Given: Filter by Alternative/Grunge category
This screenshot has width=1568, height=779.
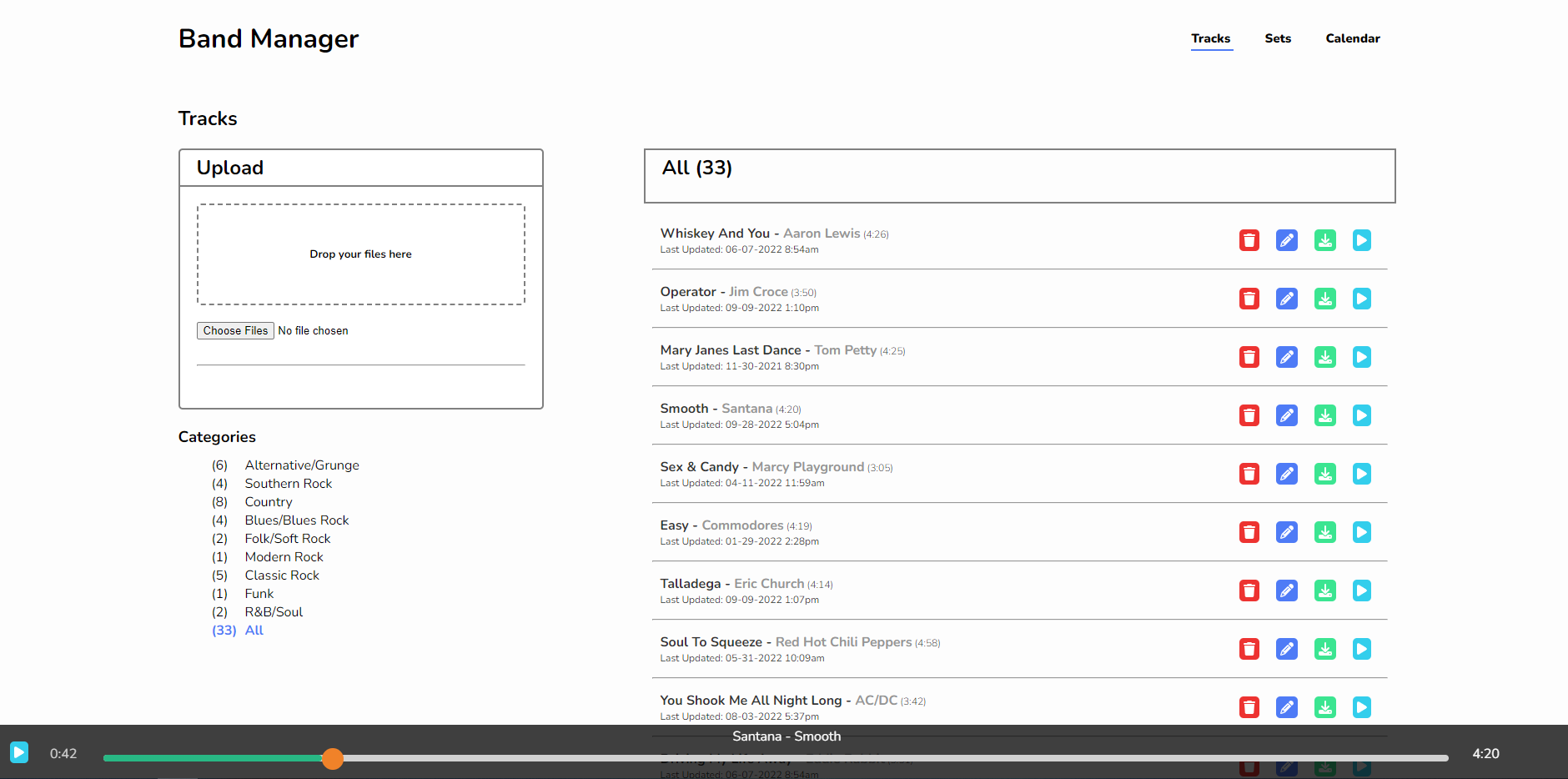Looking at the screenshot, I should point(302,465).
